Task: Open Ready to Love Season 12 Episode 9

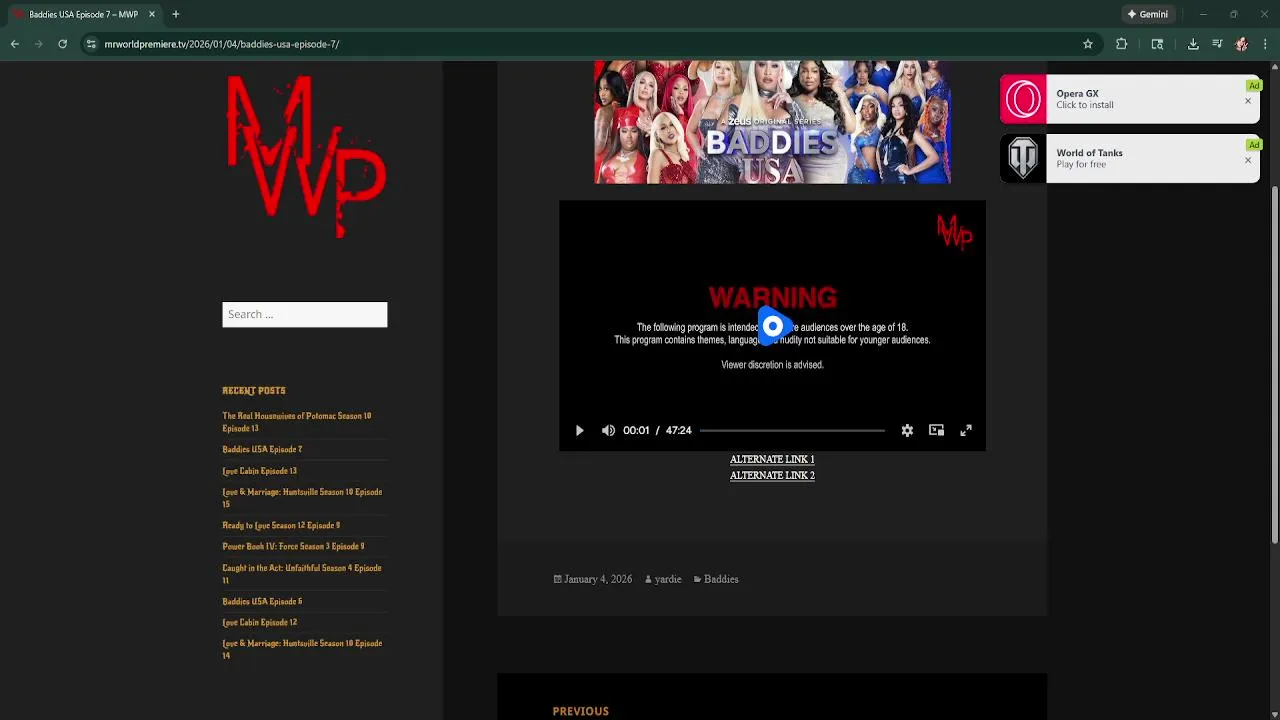Action: (x=281, y=525)
